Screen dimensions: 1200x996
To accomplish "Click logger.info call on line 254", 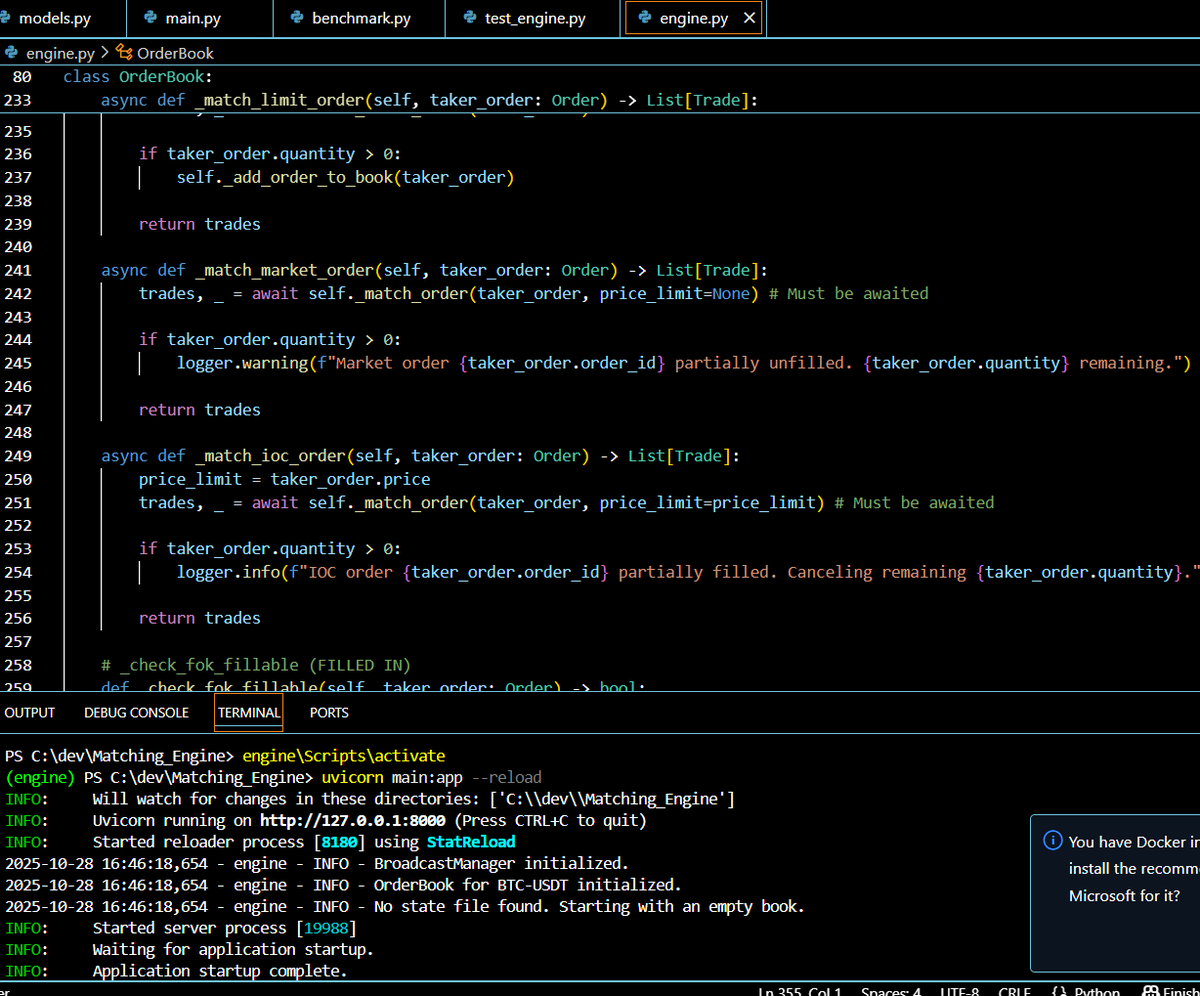I will (x=228, y=572).
